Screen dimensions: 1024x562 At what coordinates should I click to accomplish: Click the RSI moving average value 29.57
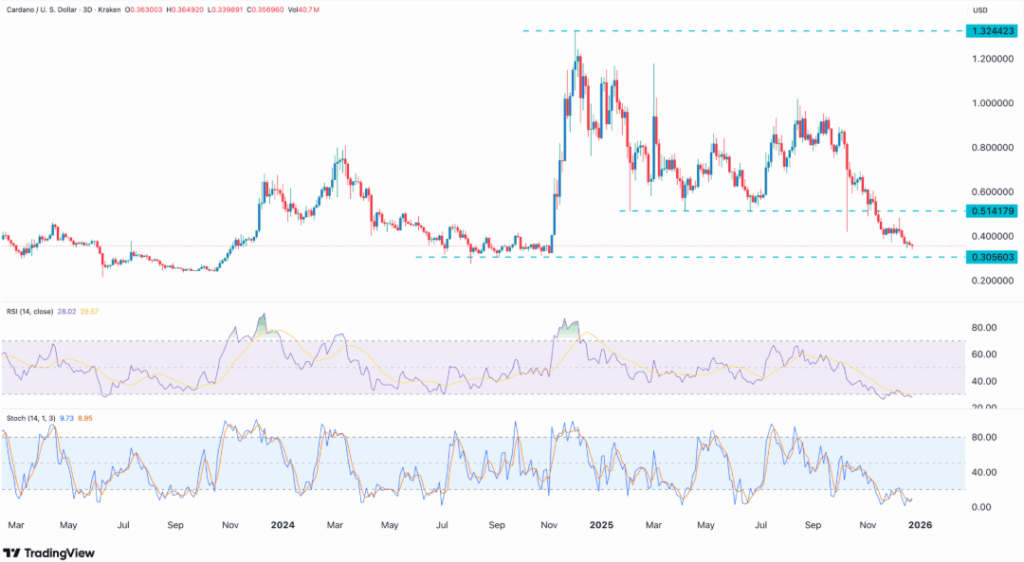[89, 312]
